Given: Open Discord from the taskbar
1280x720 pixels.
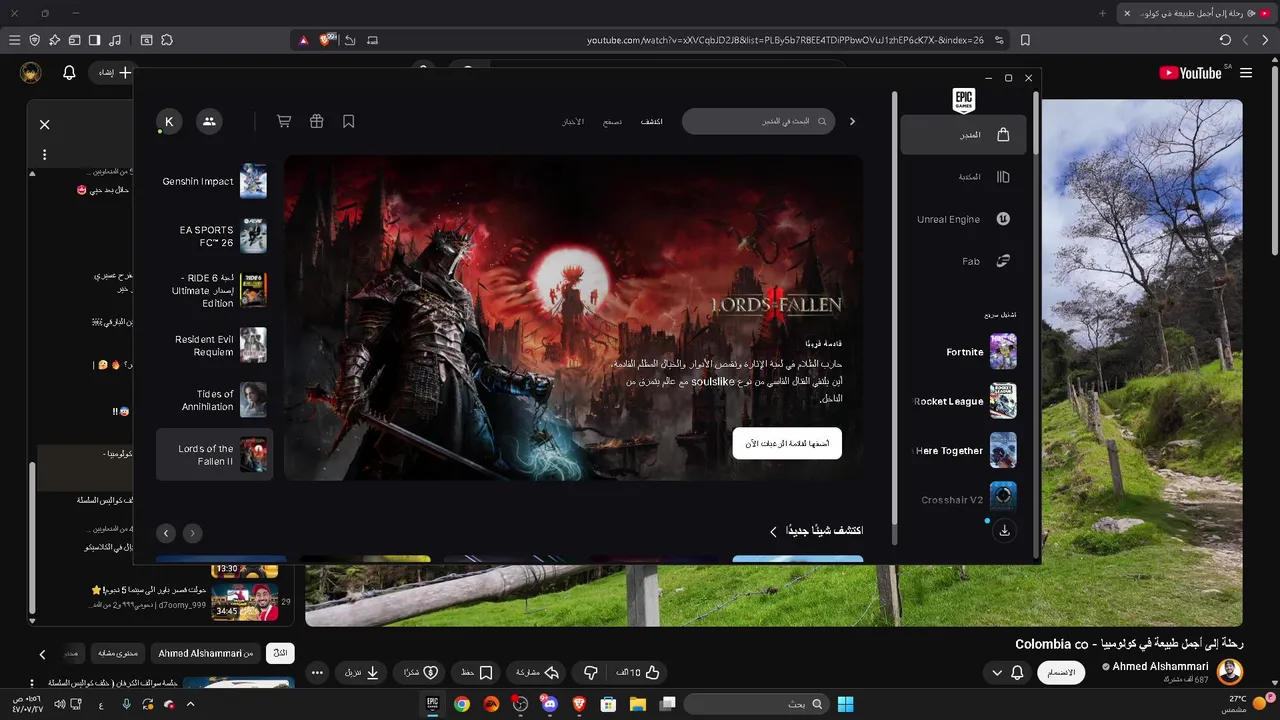Looking at the screenshot, I should [549, 704].
